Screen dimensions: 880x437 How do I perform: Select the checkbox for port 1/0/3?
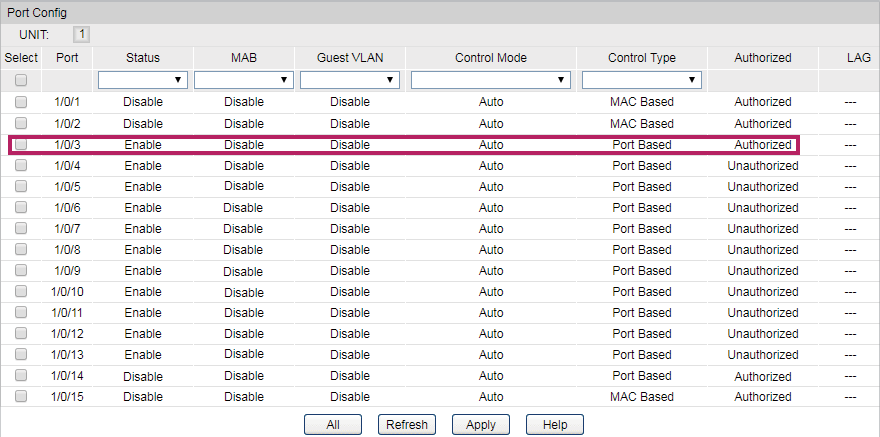pos(21,145)
